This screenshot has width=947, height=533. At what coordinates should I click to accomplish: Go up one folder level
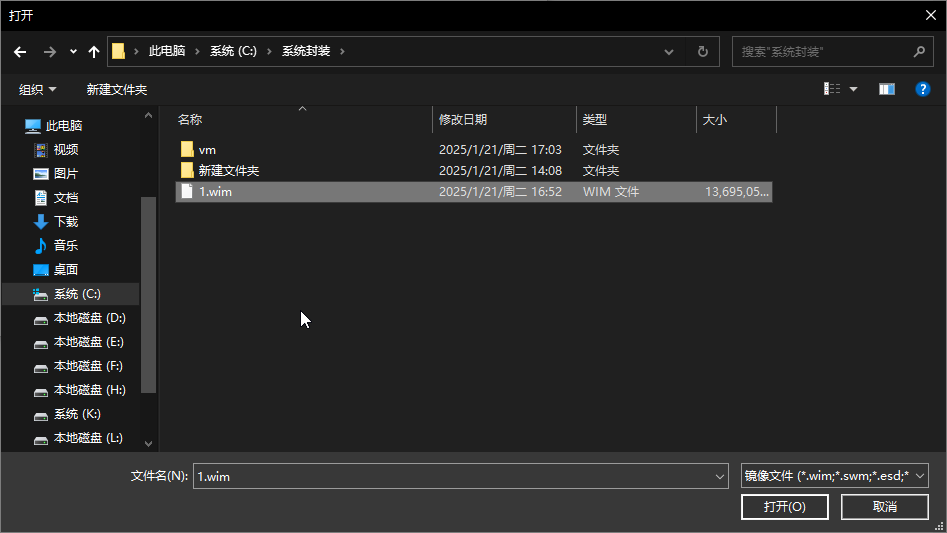tap(94, 51)
